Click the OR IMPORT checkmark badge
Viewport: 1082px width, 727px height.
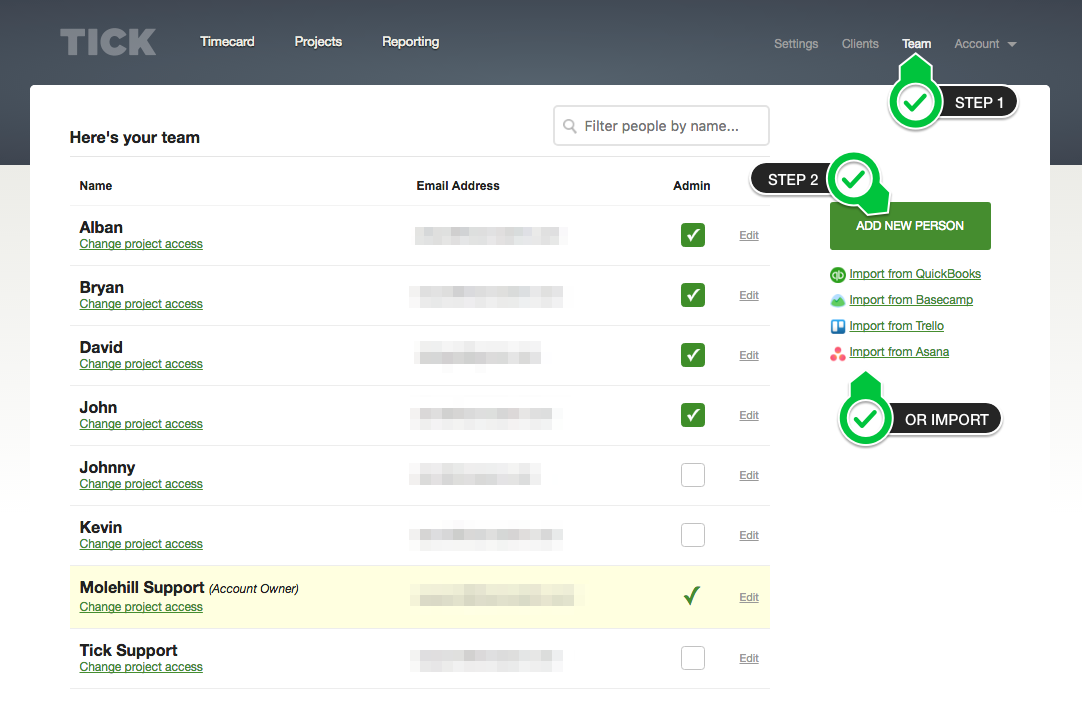coord(865,418)
